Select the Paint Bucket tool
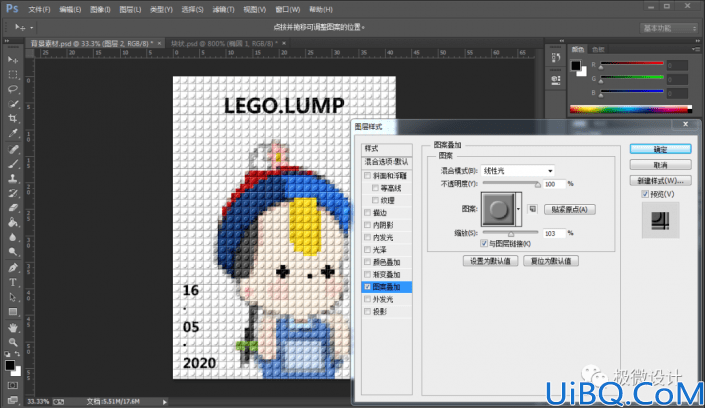The image size is (705, 408). point(13,223)
